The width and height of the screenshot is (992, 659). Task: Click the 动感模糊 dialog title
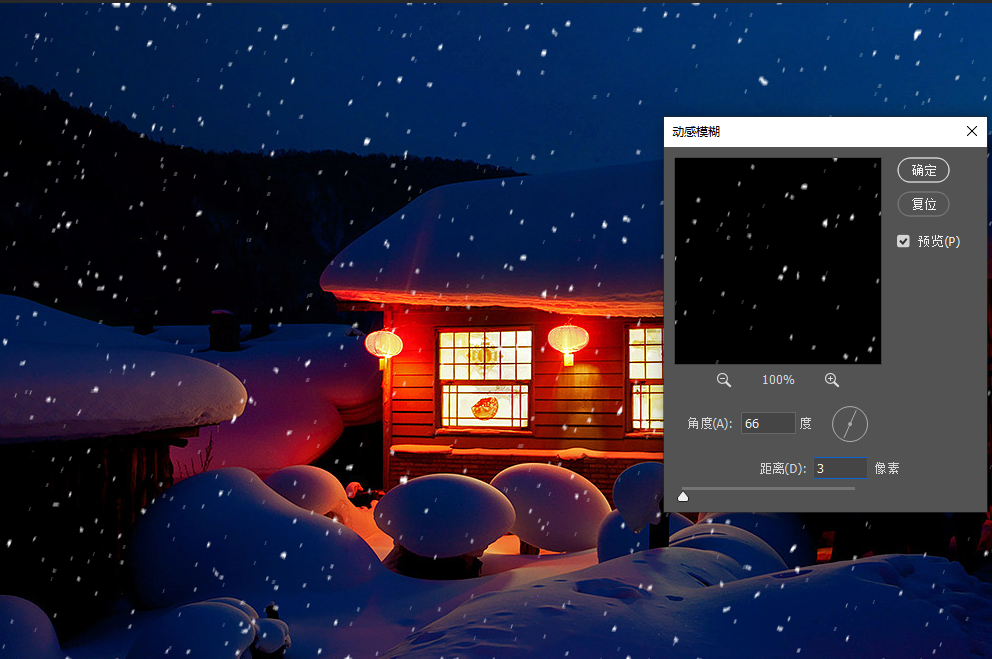point(696,132)
